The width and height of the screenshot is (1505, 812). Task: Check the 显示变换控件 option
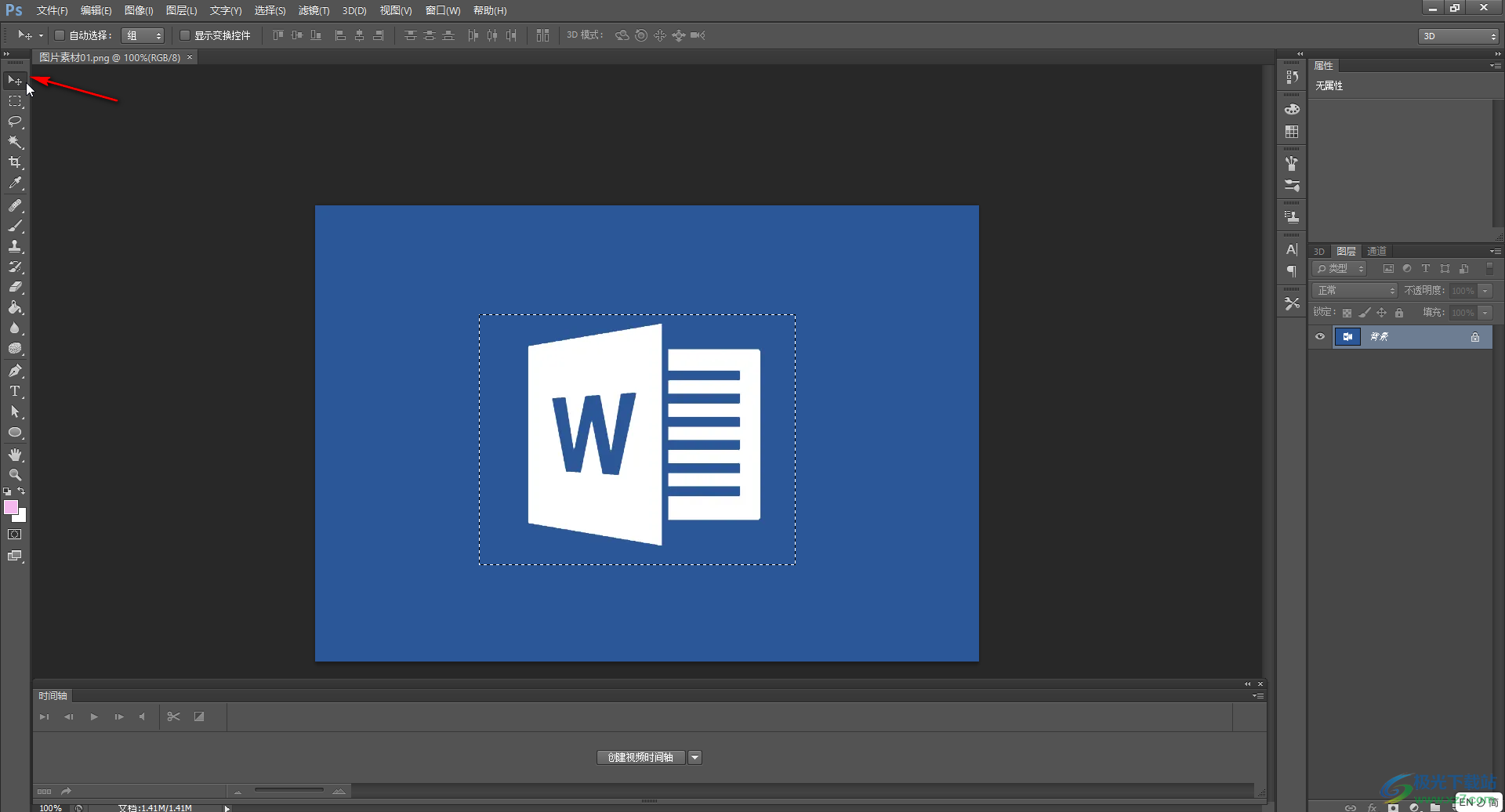(x=185, y=35)
